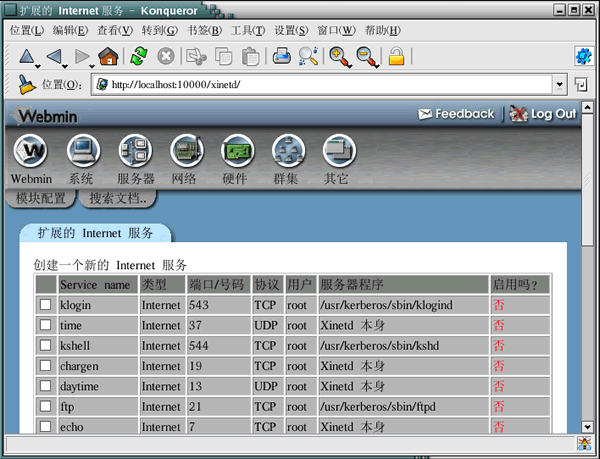Click the Cut scissors toolbar icon
600x459 pixels.
196,56
